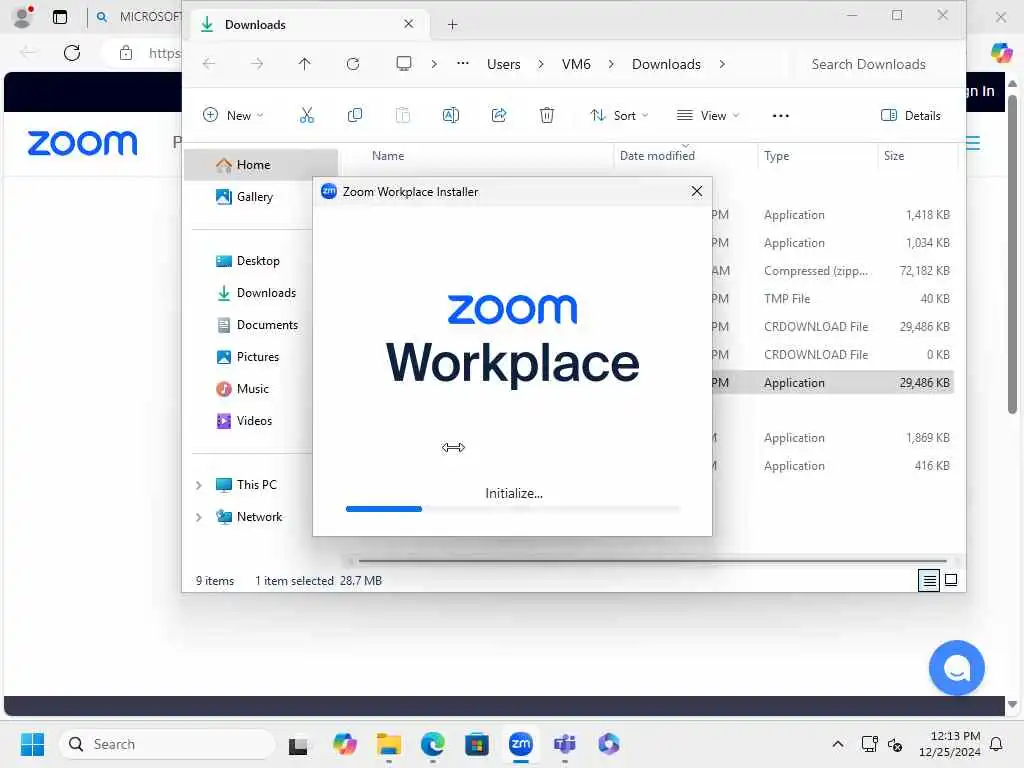This screenshot has height=768, width=1024.
Task: Click the Cut scissors icon in Explorer toolbar
Action: click(x=306, y=116)
